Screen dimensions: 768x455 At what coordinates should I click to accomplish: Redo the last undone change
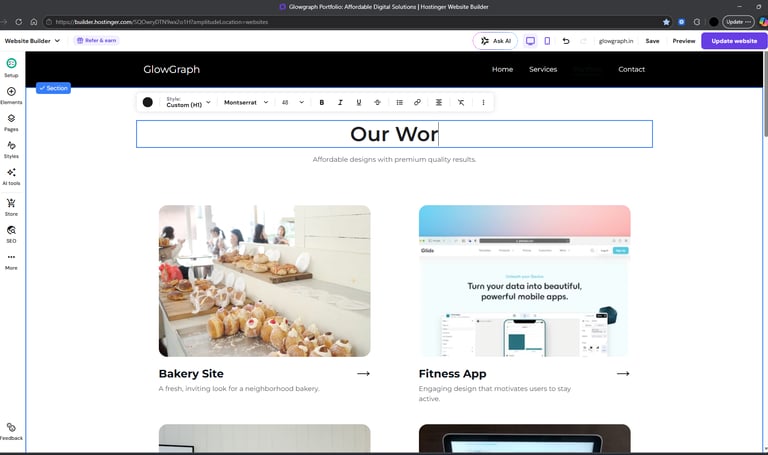(x=583, y=41)
